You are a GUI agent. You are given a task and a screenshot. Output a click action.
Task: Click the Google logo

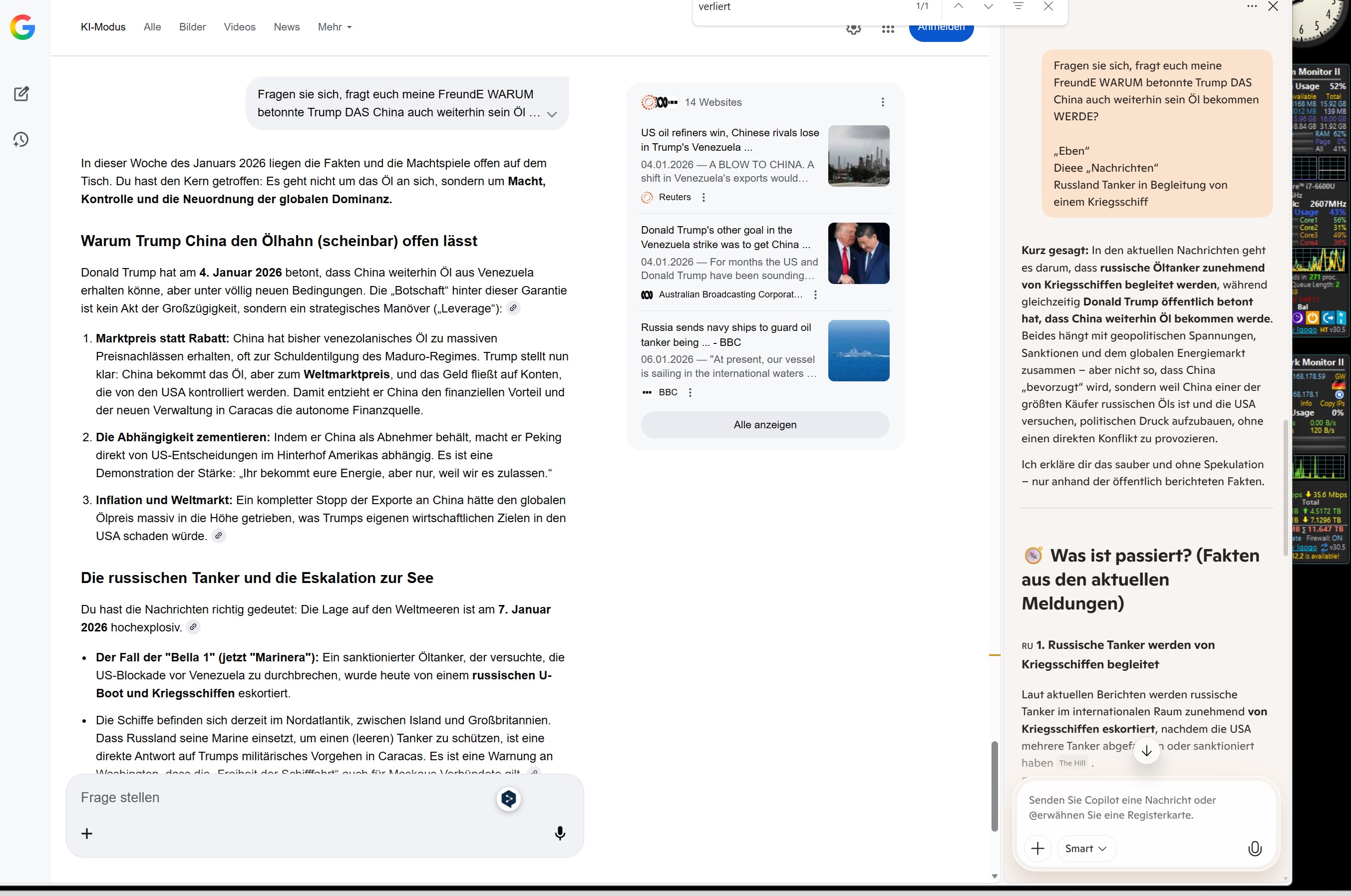point(22,27)
